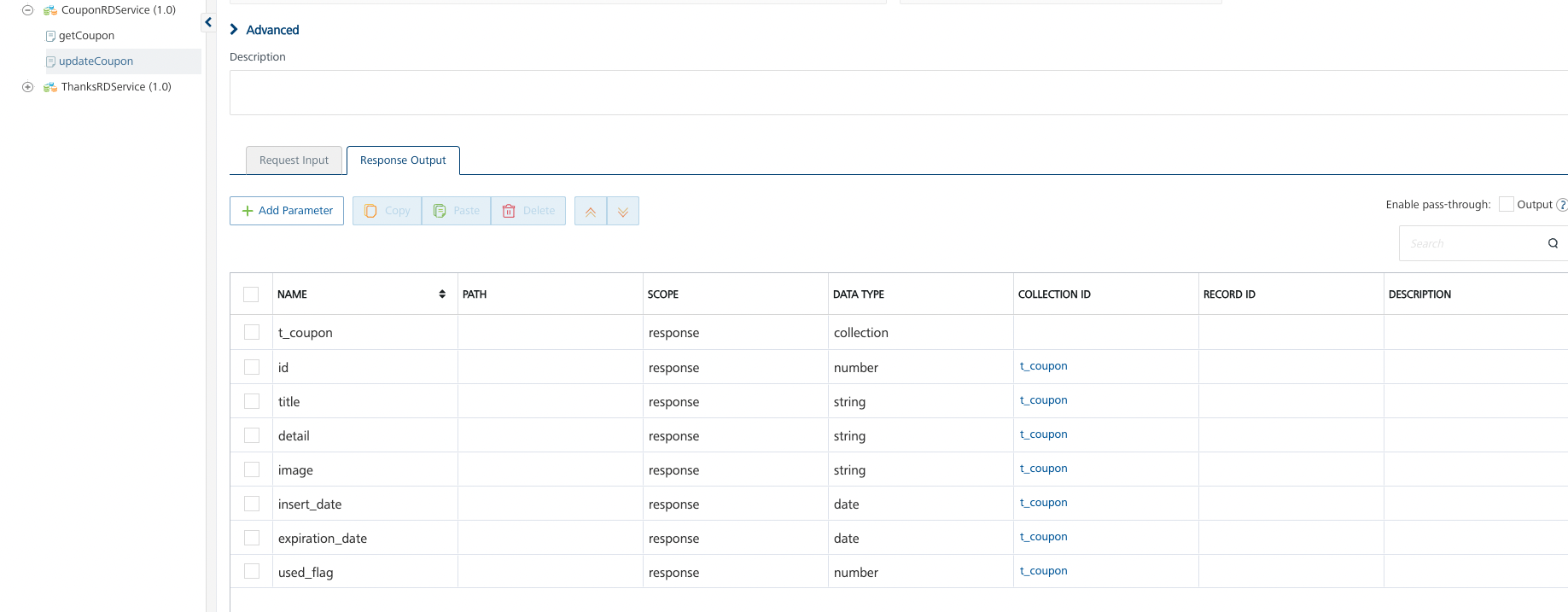Check the image row checkbox
1568x612 pixels.
(x=252, y=469)
